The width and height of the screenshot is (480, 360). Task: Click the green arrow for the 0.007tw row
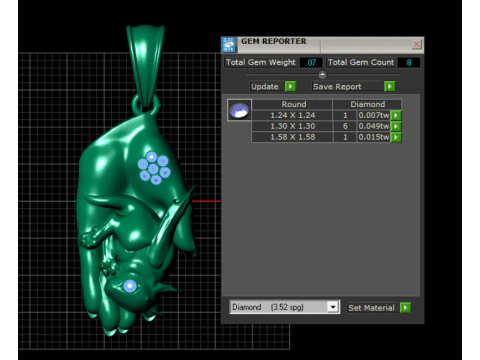(396, 115)
